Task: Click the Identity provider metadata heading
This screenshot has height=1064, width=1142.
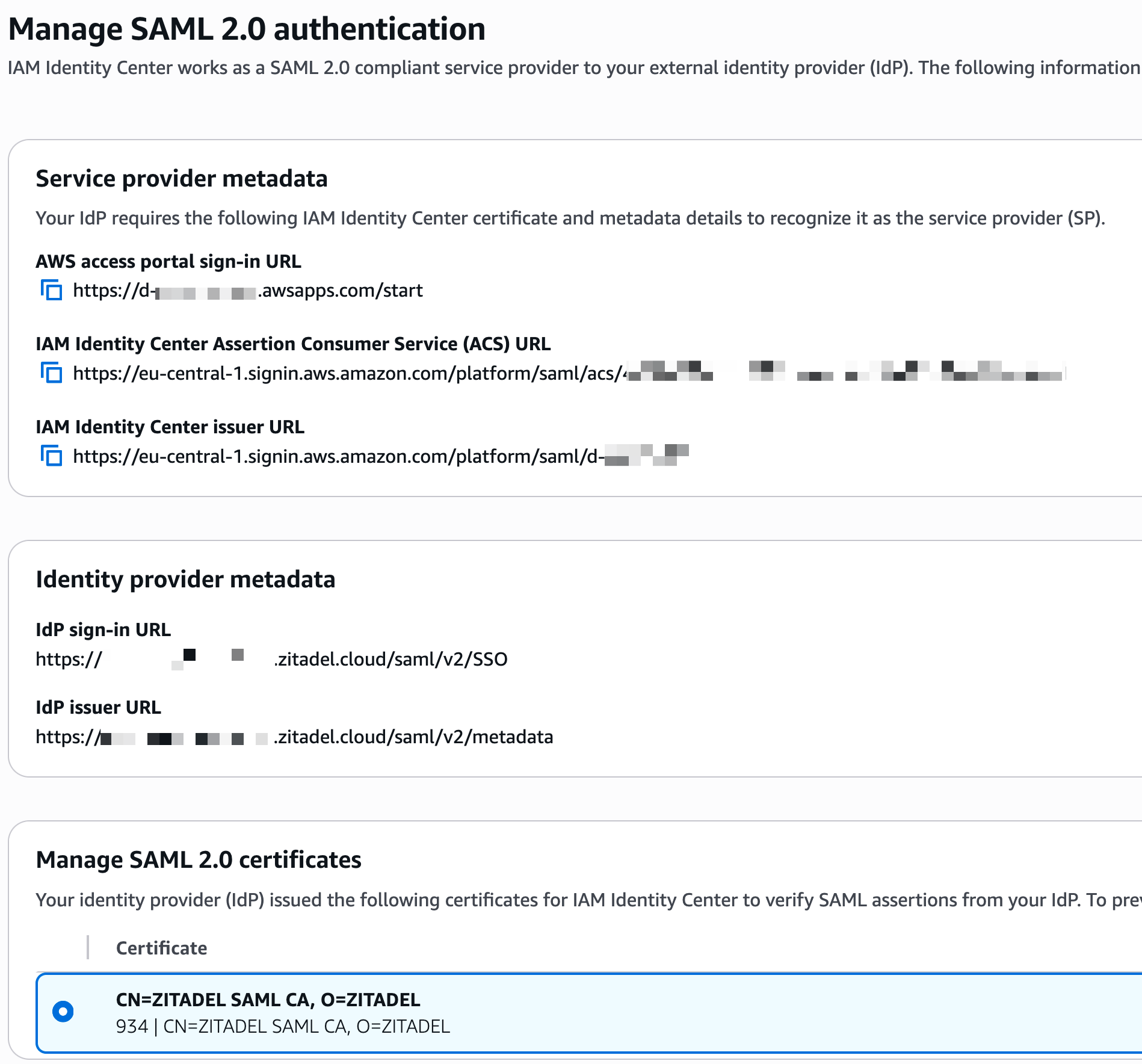Action: click(185, 580)
